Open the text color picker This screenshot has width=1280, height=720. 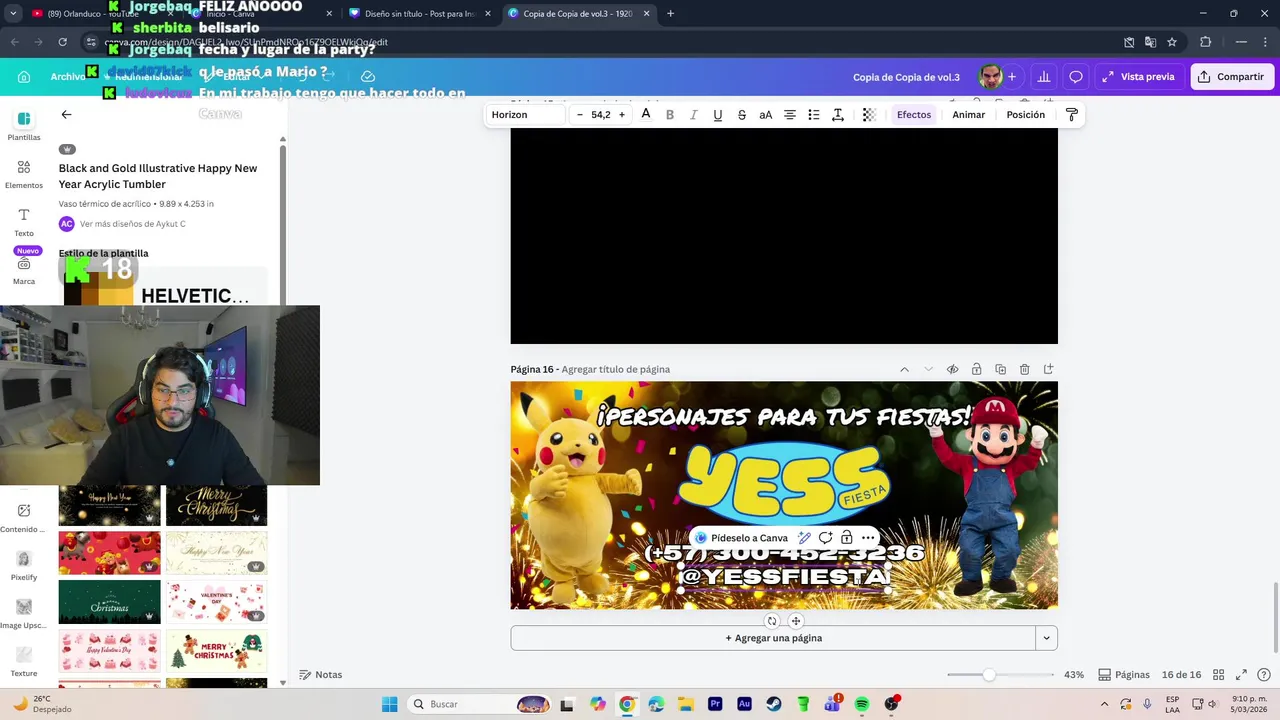(646, 115)
